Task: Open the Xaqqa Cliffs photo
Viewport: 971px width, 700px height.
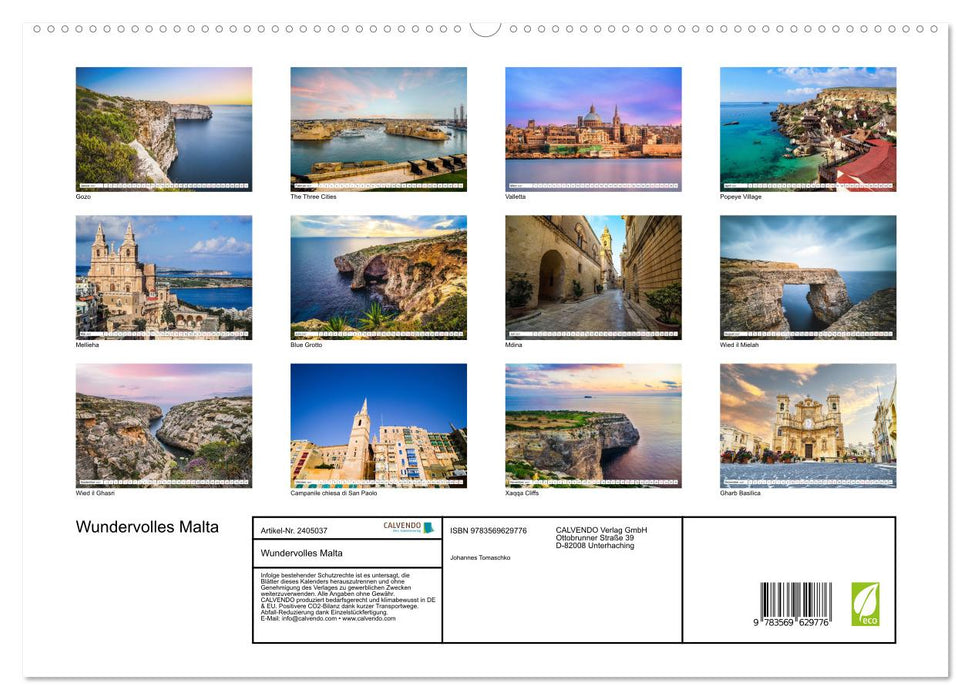Action: (x=593, y=426)
